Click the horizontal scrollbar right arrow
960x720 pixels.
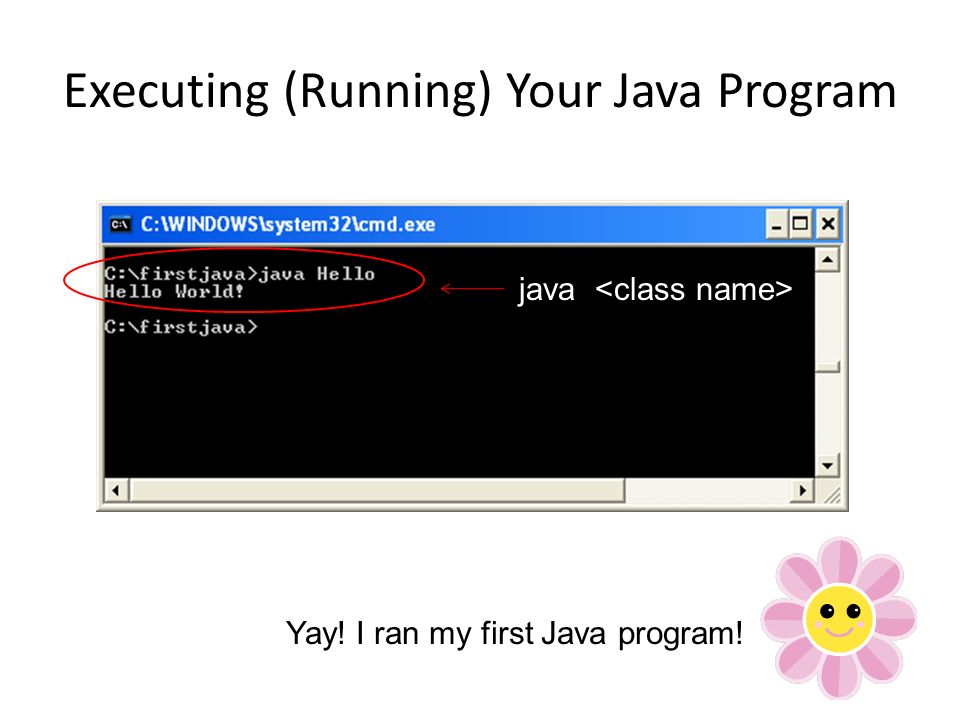pyautogui.click(x=803, y=490)
